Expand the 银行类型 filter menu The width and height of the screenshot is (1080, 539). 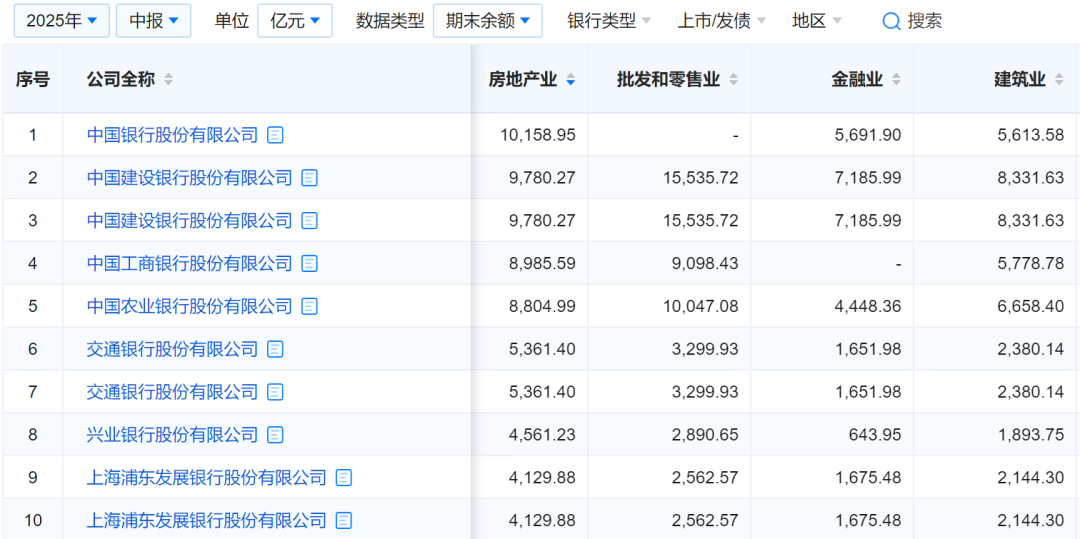point(609,21)
